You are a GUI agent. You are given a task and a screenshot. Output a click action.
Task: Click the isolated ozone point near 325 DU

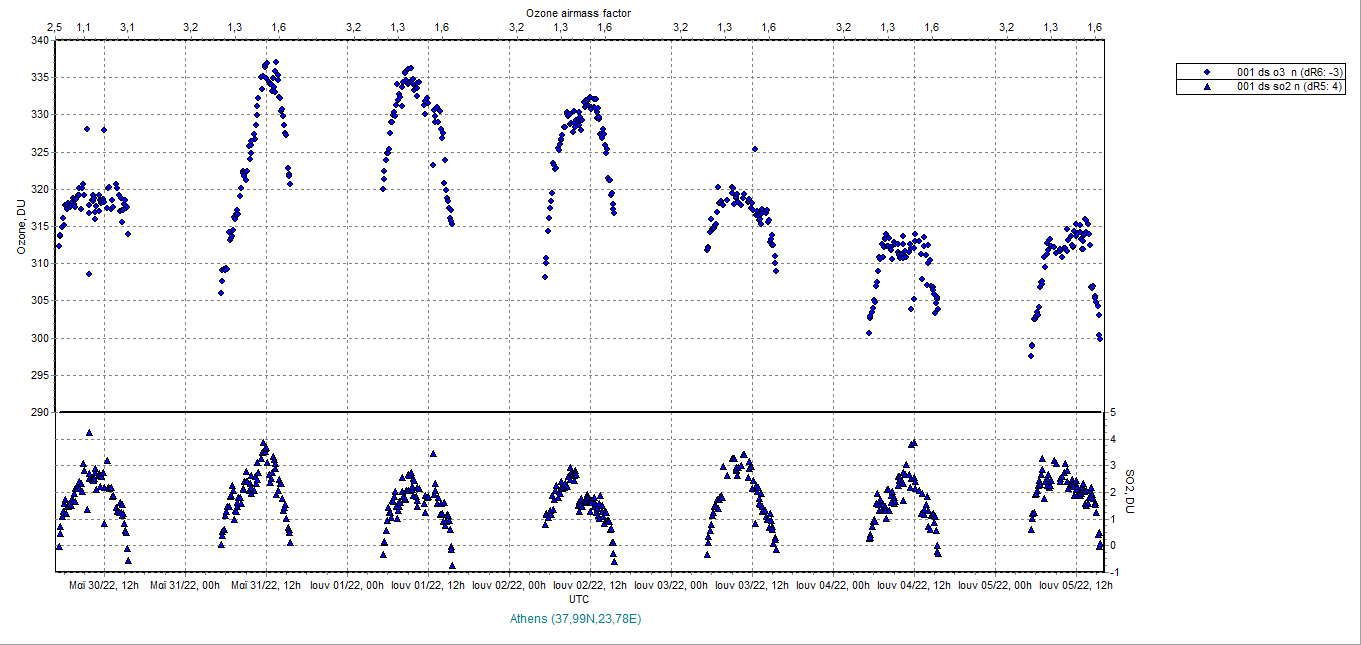(x=754, y=149)
